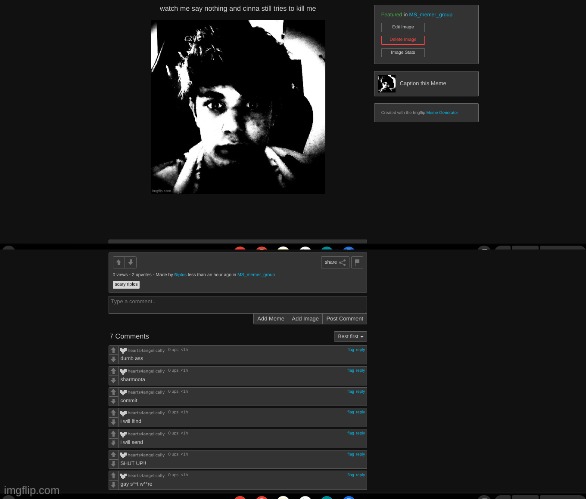Viewport: 586px width, 499px height.
Task: Click the Edit Image button
Action: click(x=403, y=27)
